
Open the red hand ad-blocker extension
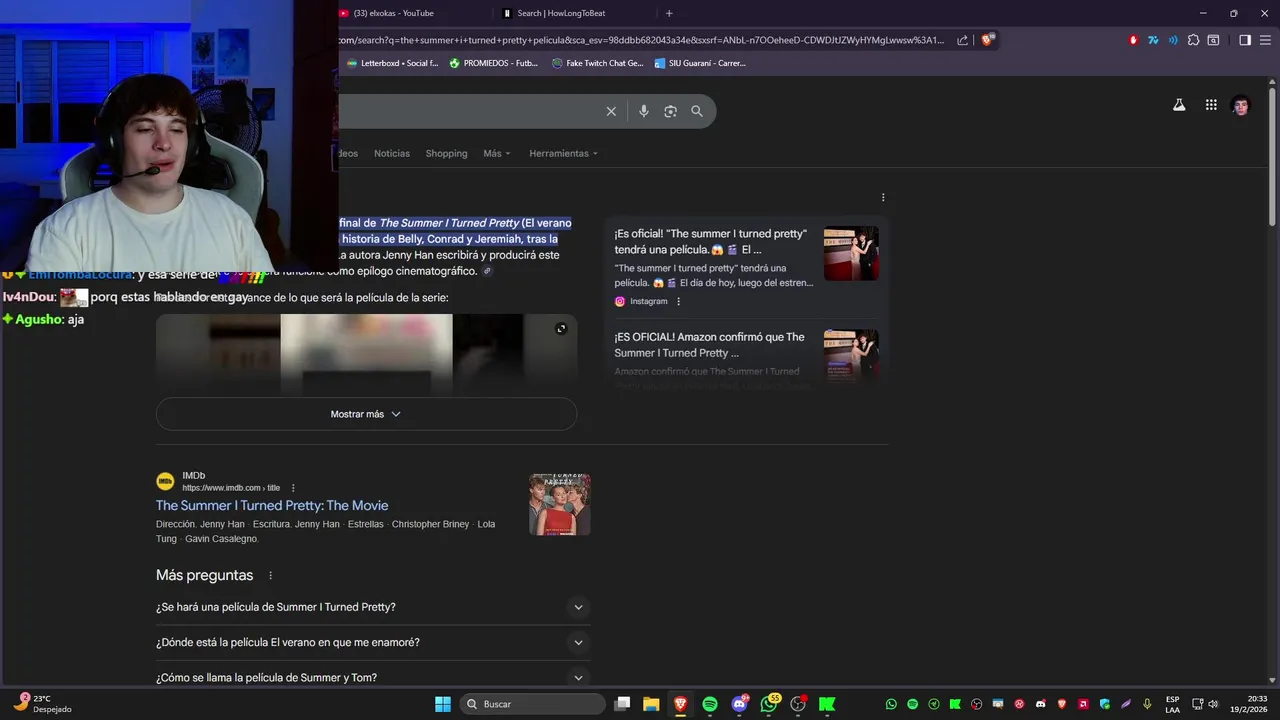coord(1133,40)
